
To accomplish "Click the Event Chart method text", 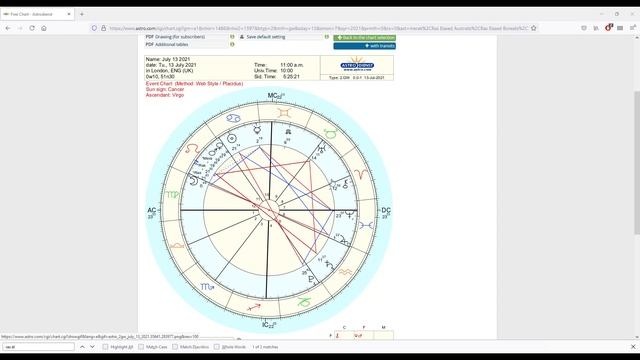I will coord(194,84).
